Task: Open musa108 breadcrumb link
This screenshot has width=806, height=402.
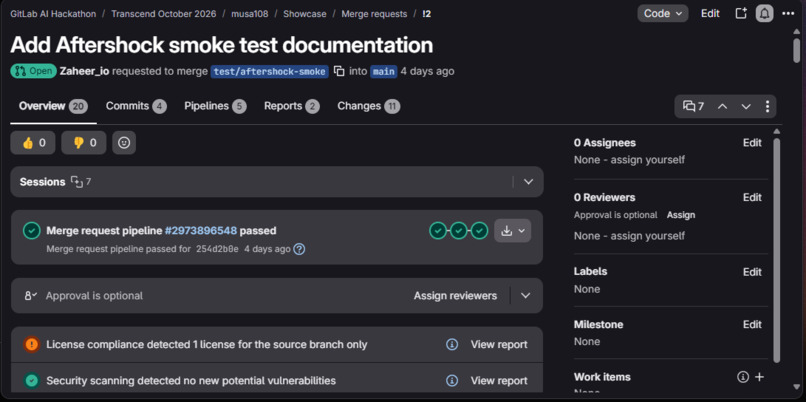Action: pyautogui.click(x=250, y=14)
